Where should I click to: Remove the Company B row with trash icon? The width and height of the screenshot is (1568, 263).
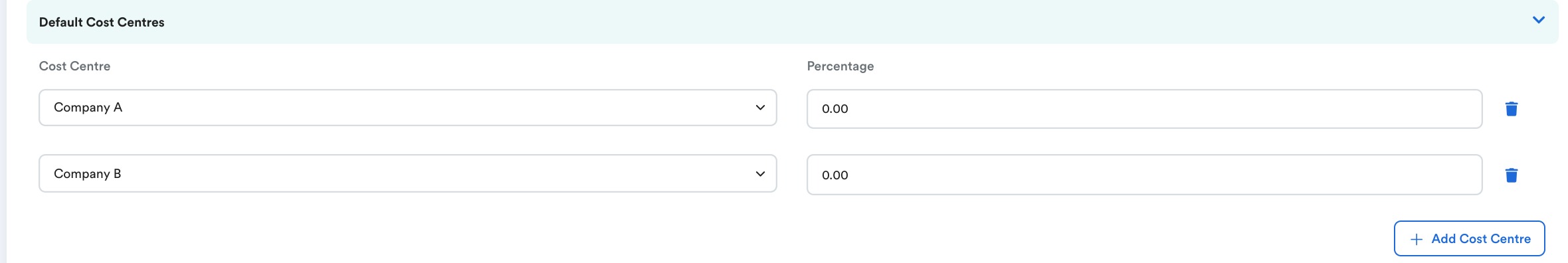tap(1511, 175)
